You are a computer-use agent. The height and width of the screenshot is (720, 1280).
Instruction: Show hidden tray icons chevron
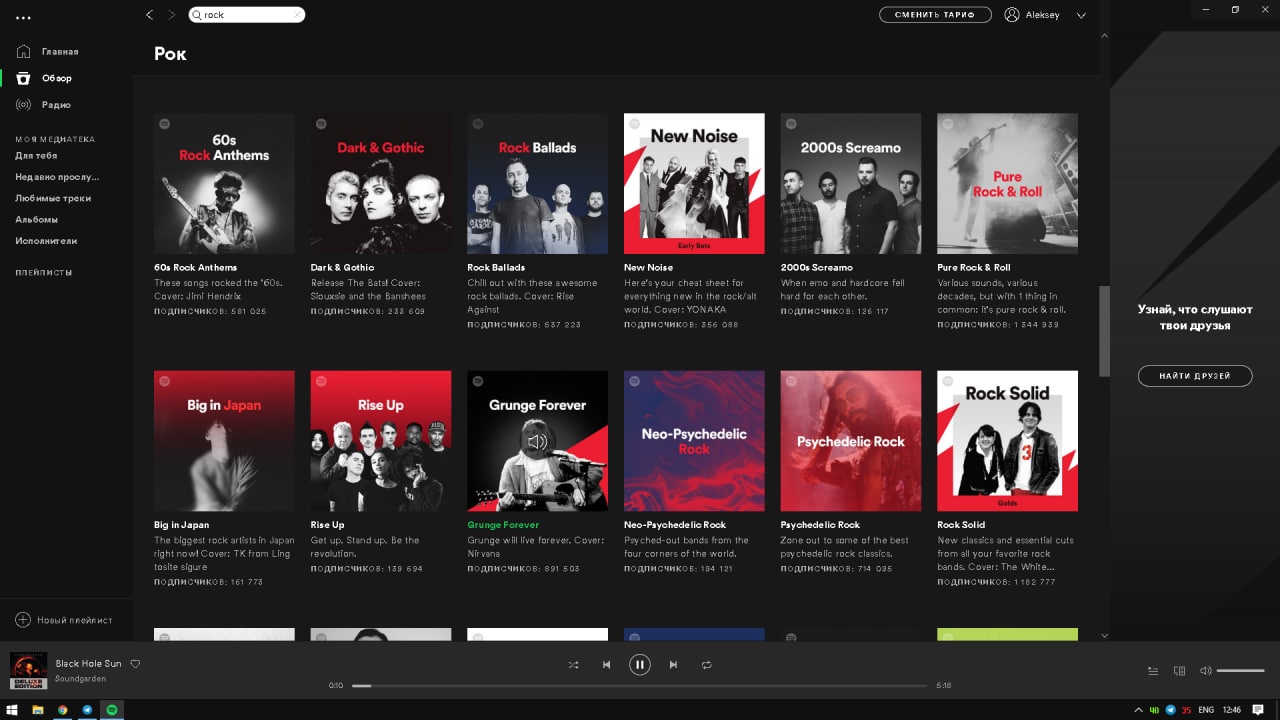[x=1137, y=710]
